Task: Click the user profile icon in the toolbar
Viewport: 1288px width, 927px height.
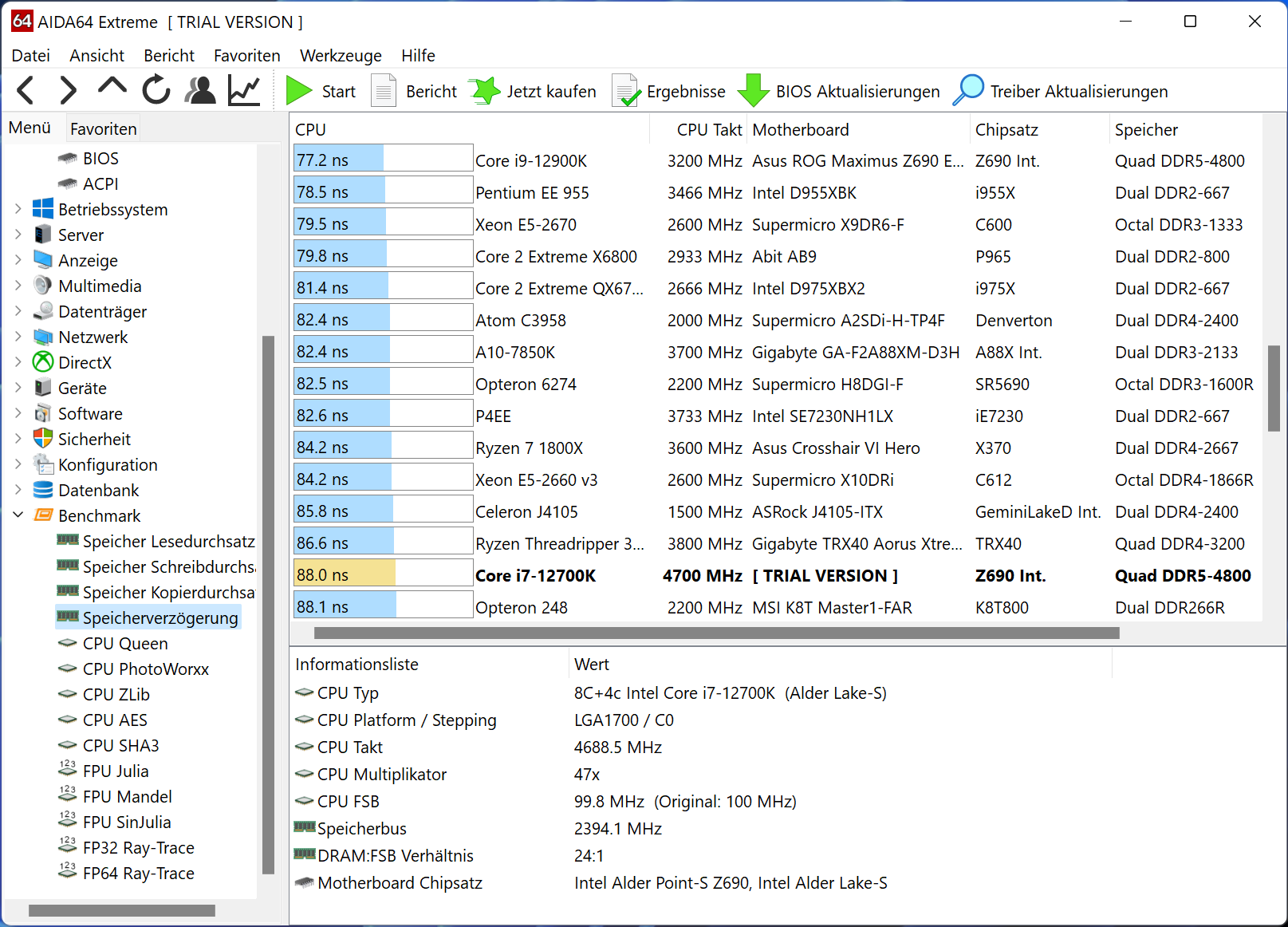Action: [200, 90]
